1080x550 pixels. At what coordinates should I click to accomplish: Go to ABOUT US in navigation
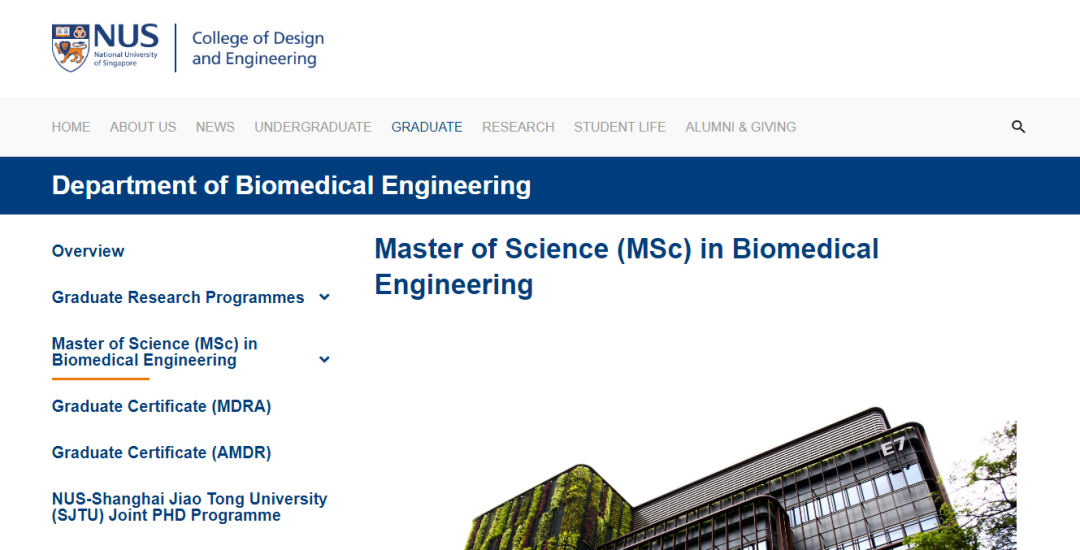[143, 127]
